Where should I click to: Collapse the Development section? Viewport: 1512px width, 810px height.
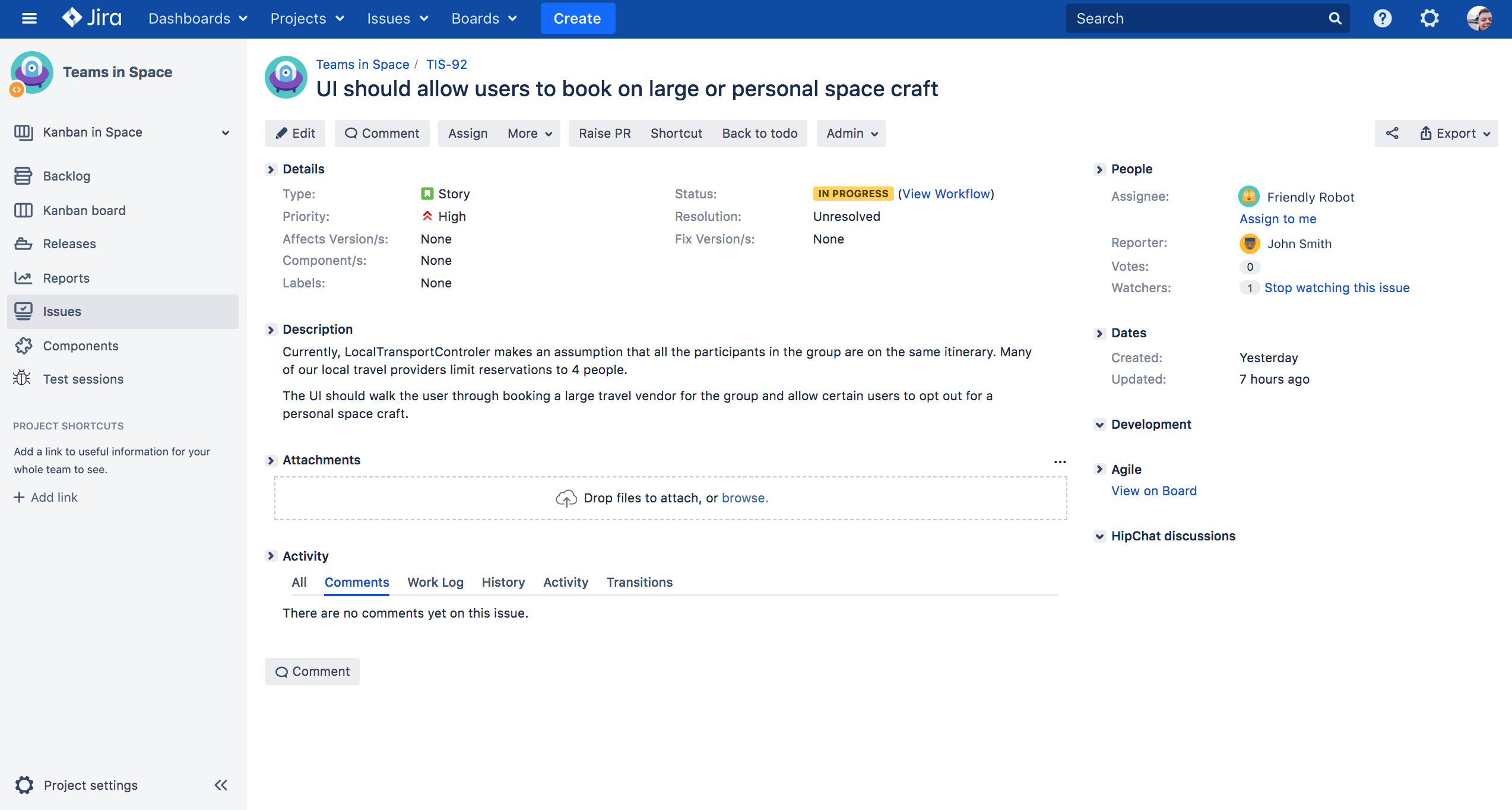(1099, 424)
